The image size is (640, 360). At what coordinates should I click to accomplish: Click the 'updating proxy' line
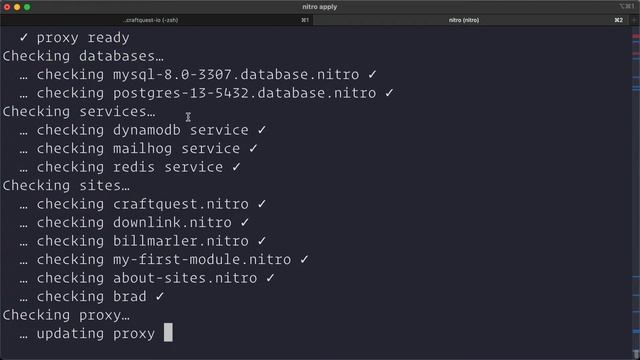87,333
